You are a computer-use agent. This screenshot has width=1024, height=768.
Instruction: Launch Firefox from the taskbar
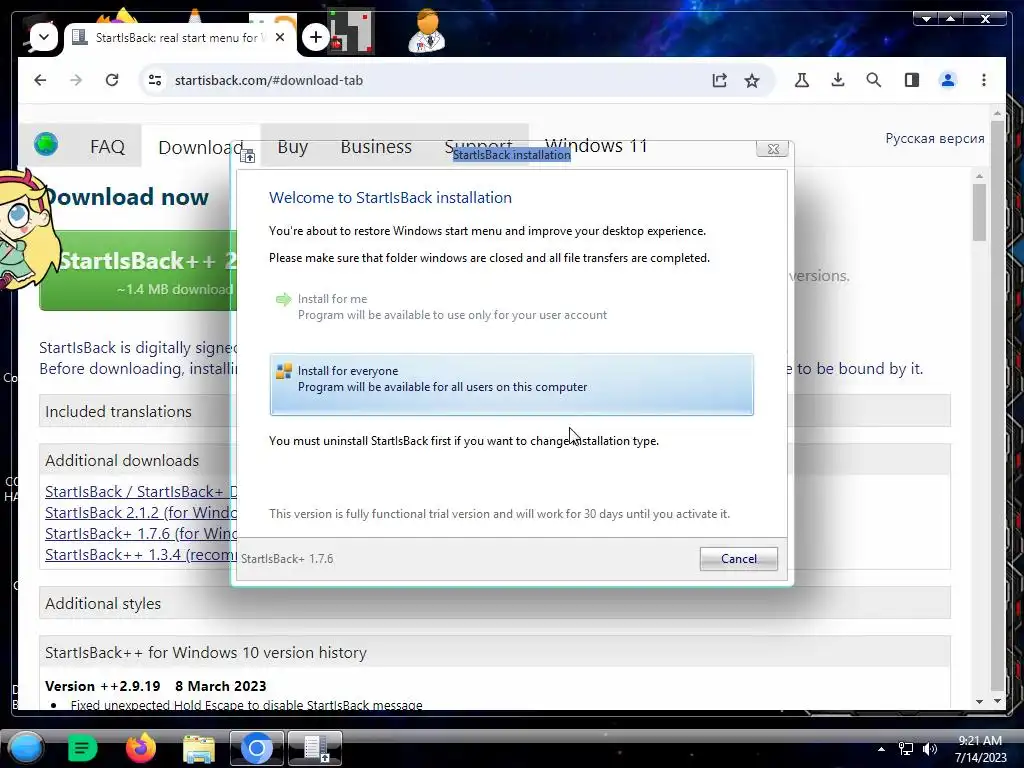141,748
